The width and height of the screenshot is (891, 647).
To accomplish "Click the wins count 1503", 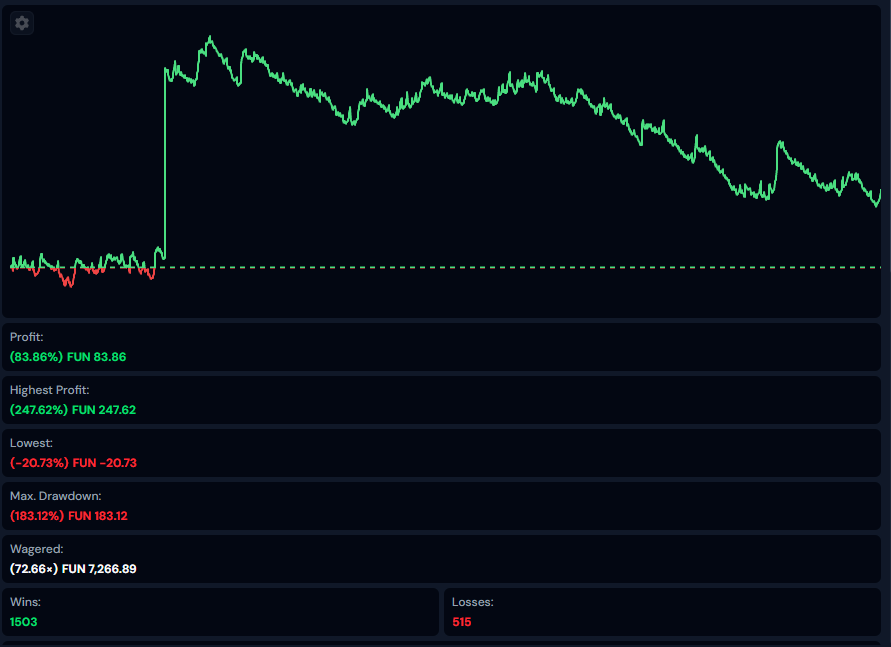I will (x=24, y=622).
